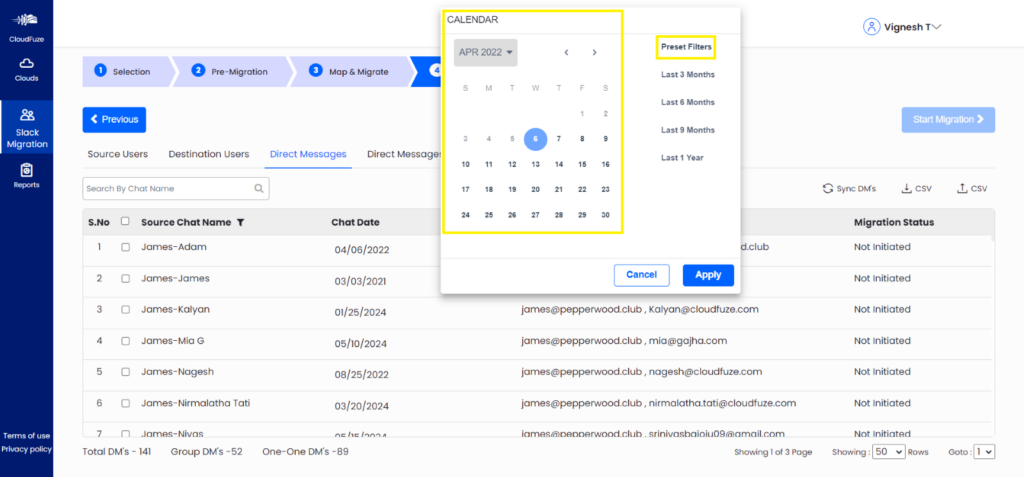Check the James-Mia G row checkbox
Image resolution: width=1024 pixels, height=477 pixels.
(x=125, y=341)
